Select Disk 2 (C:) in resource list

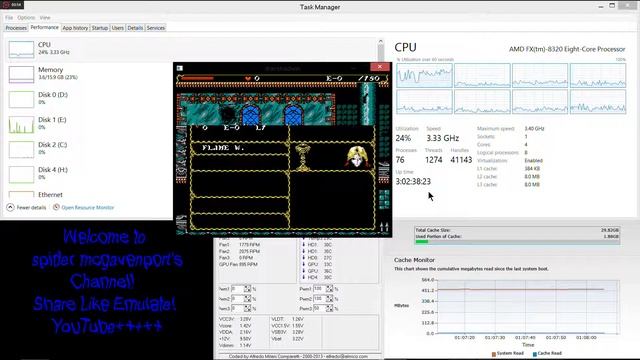click(90, 149)
